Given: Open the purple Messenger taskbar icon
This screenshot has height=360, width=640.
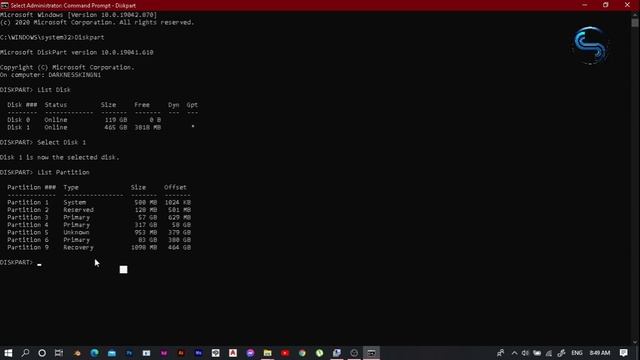Looking at the screenshot, I should [x=251, y=353].
